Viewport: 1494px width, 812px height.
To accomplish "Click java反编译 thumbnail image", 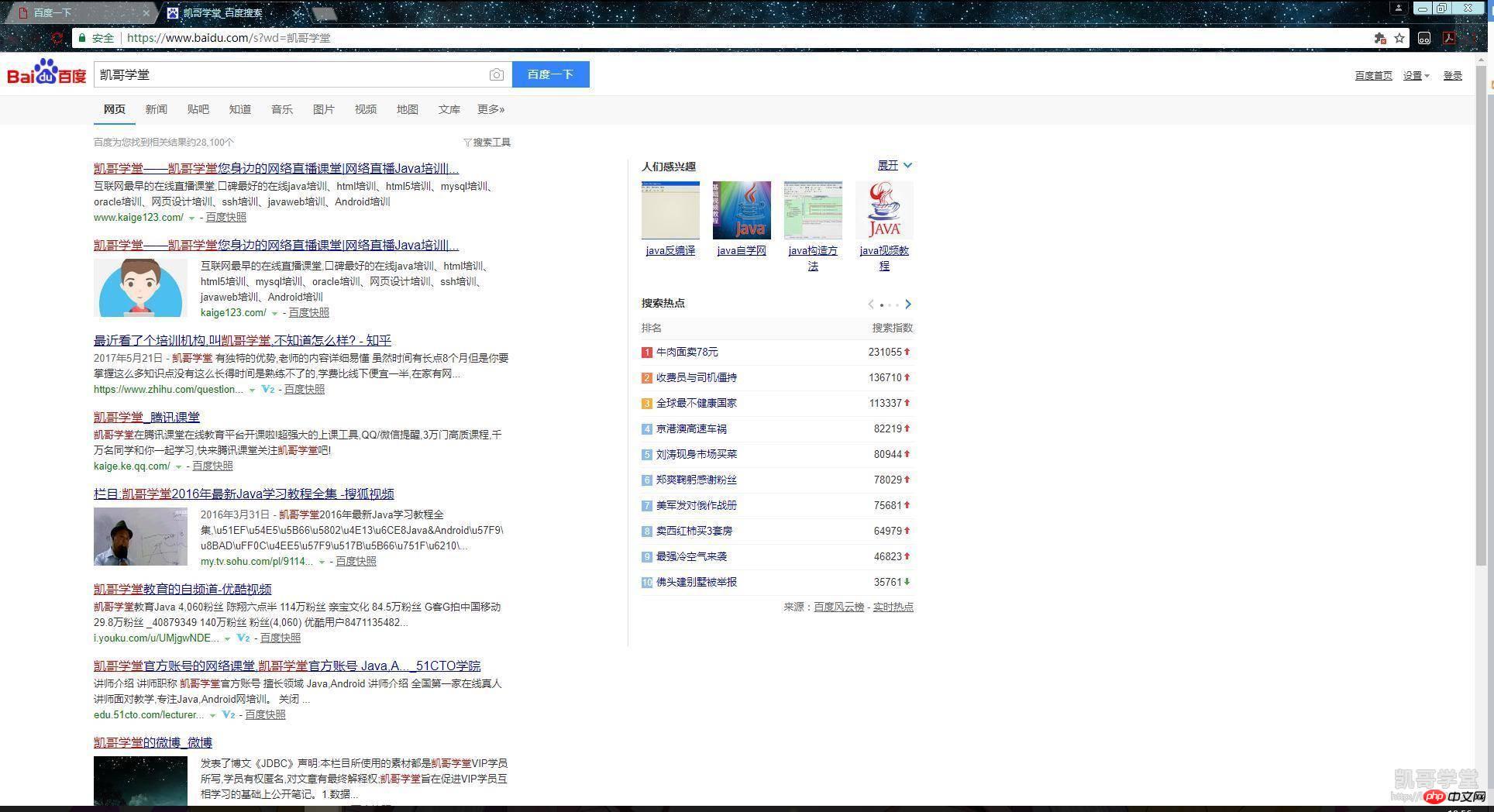I will pos(670,210).
